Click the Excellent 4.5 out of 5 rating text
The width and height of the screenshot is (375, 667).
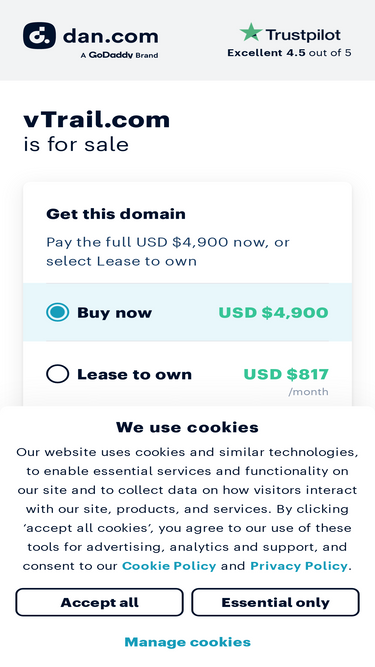tap(289, 53)
